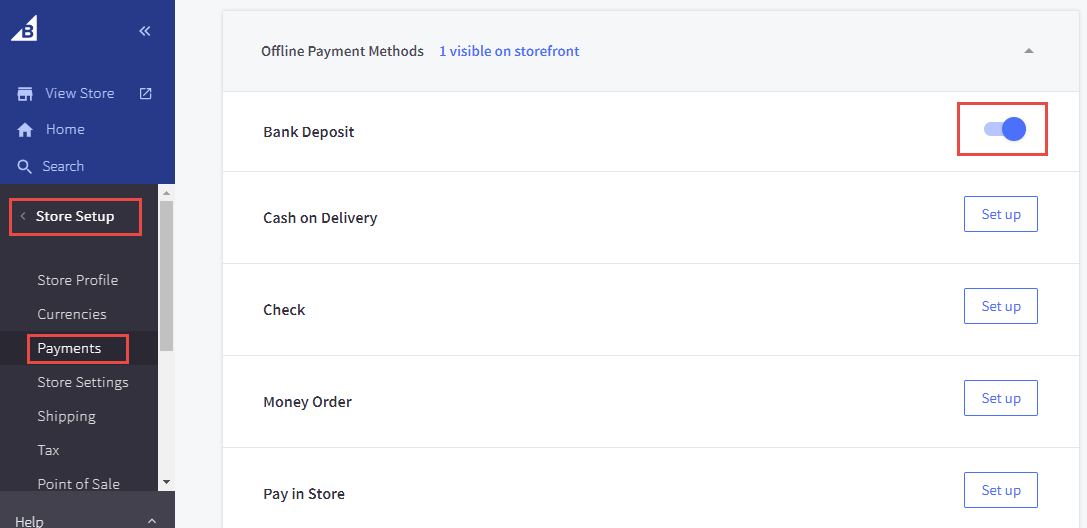
Task: Set up Check payment method
Action: click(x=1000, y=307)
